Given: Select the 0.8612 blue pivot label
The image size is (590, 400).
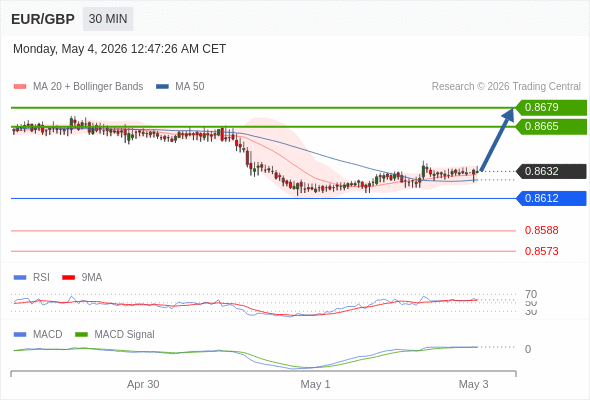Looking at the screenshot, I should pyautogui.click(x=551, y=198).
